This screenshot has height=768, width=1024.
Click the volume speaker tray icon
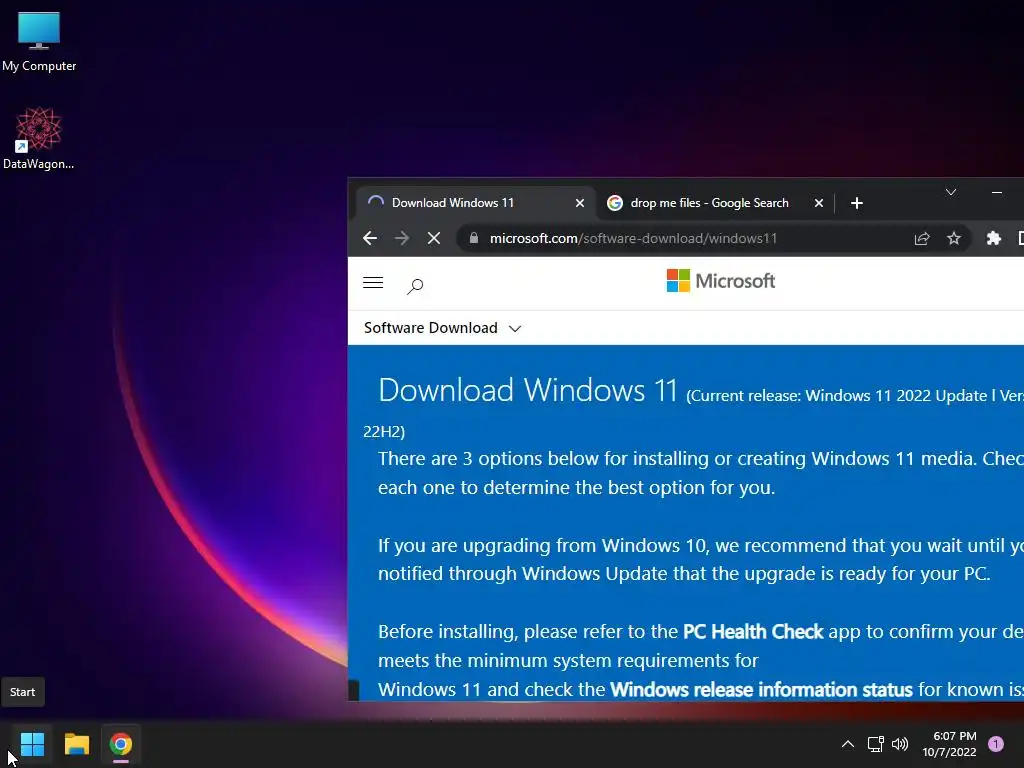(900, 744)
